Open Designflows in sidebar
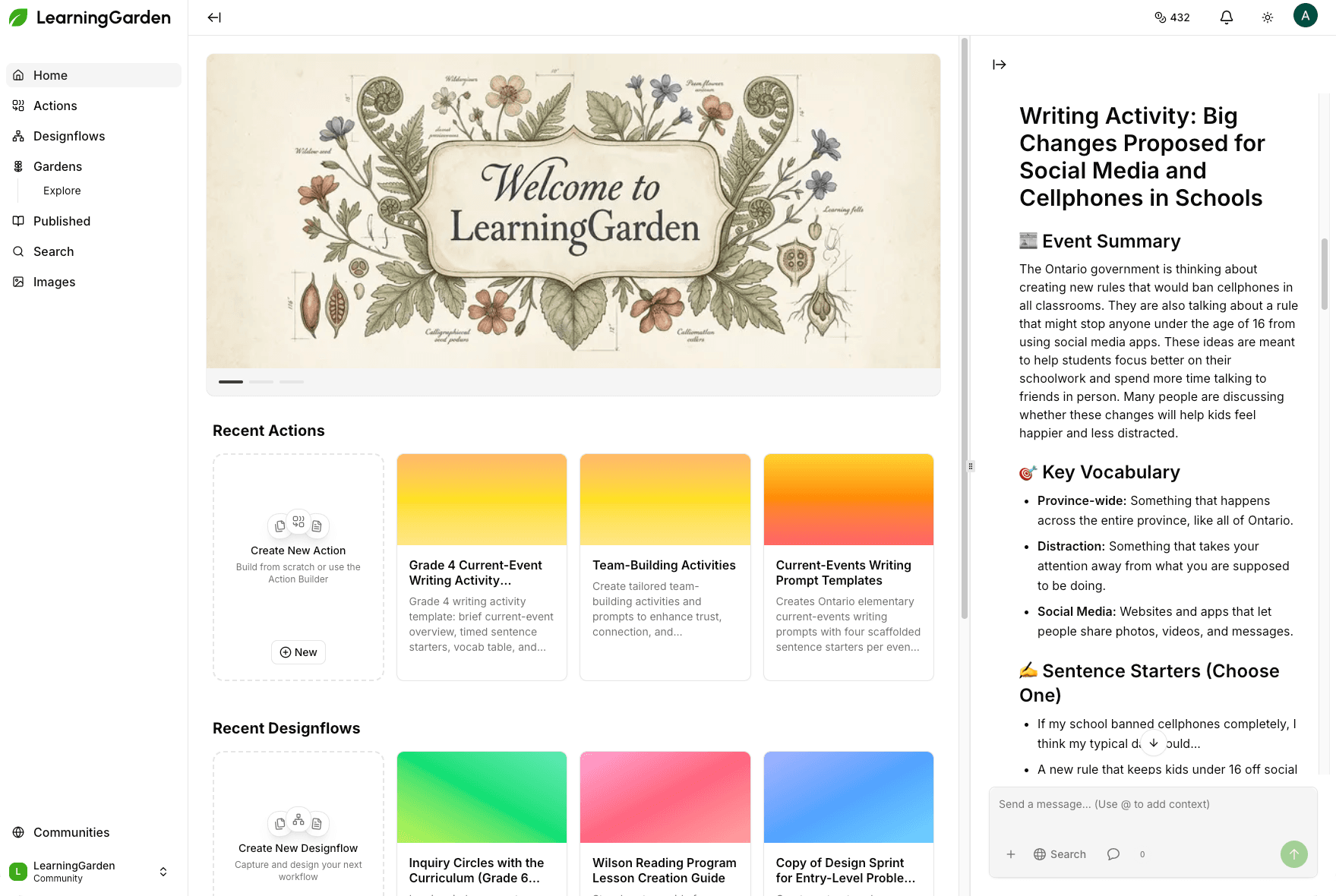Viewport: 1336px width, 896px height. click(93, 136)
